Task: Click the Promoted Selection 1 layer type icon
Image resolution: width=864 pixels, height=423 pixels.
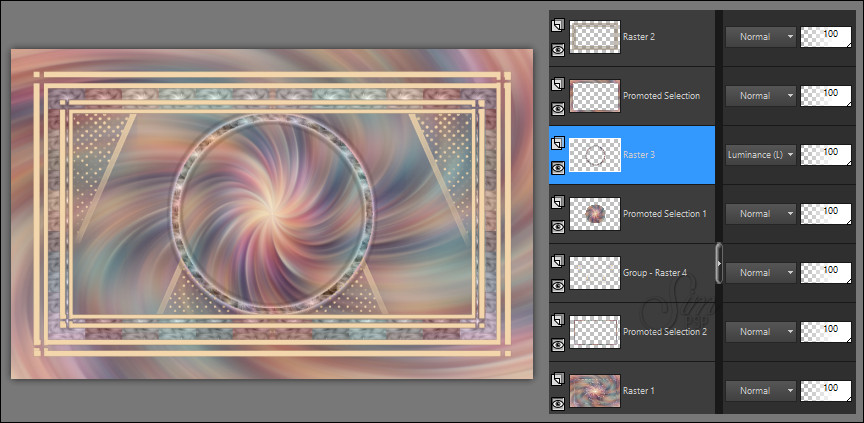Action: tap(558, 202)
